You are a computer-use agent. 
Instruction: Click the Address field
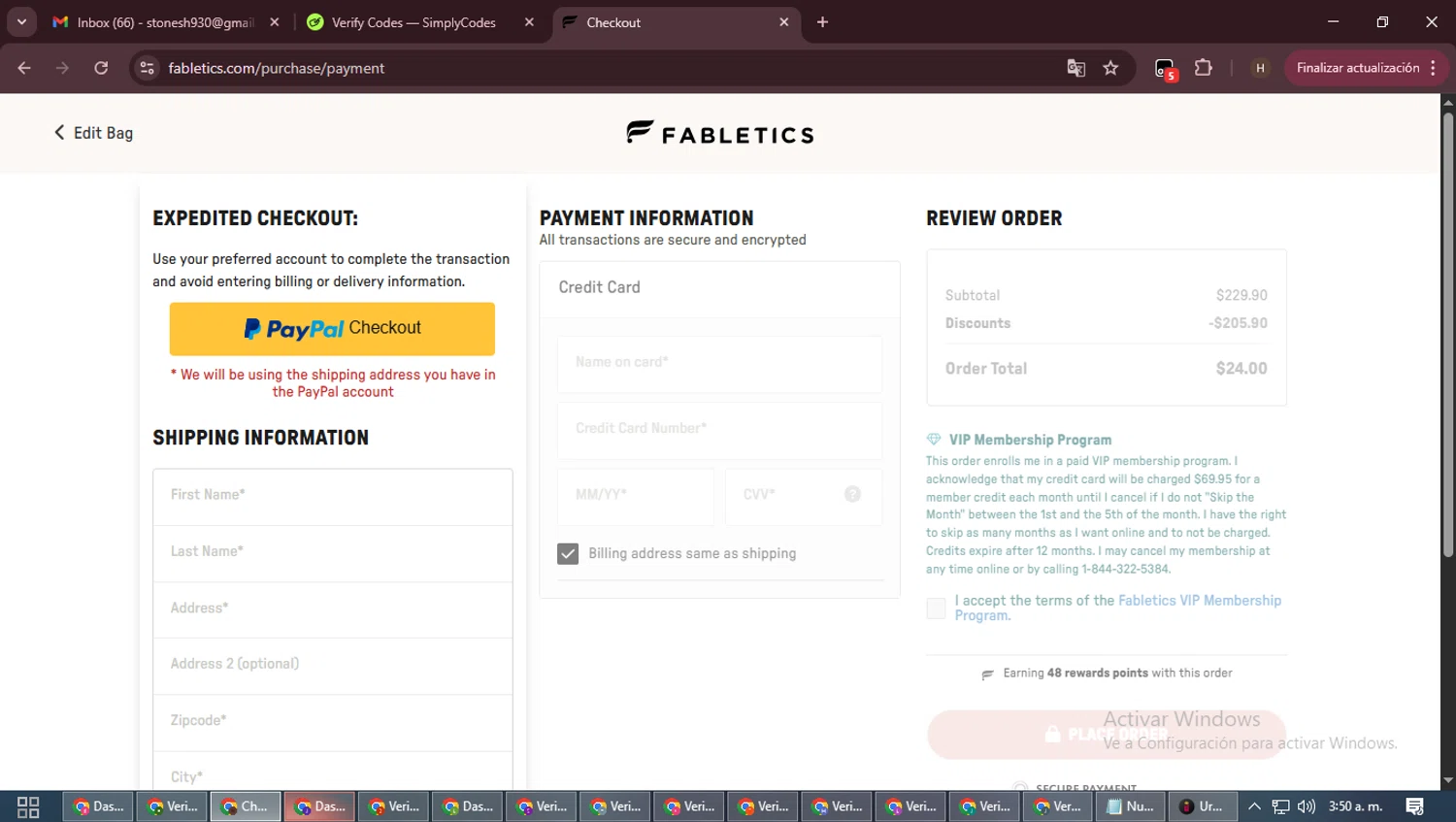pyautogui.click(x=333, y=609)
